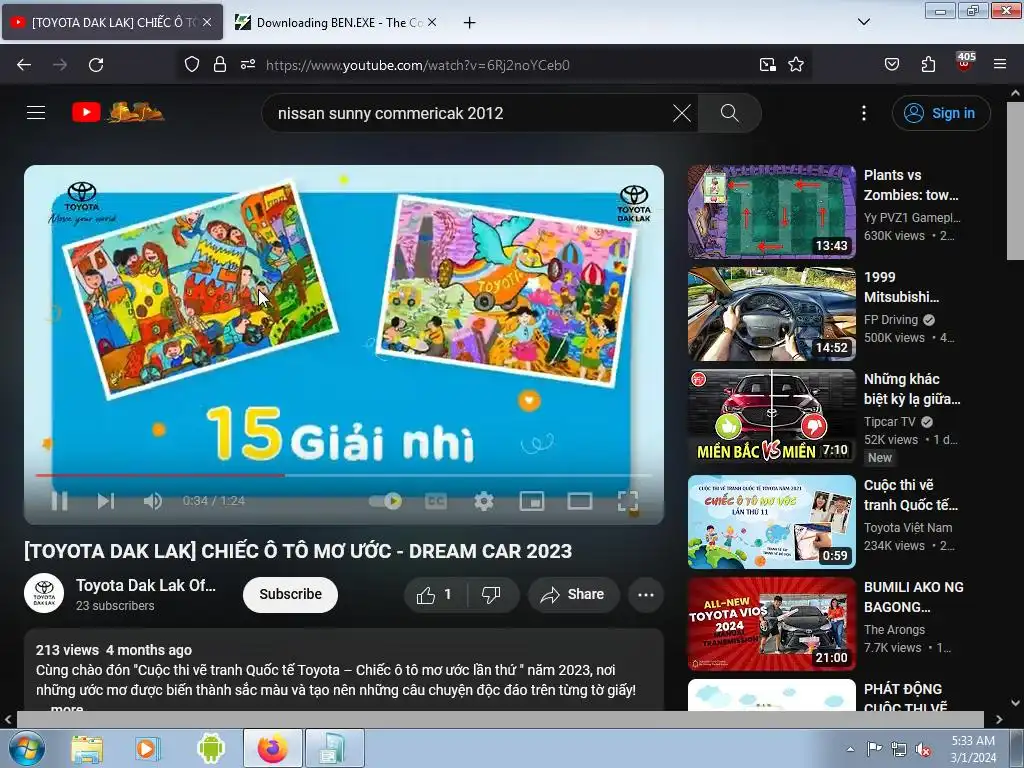This screenshot has height=768, width=1024.
Task: Skip to next video
Action: tap(106, 501)
